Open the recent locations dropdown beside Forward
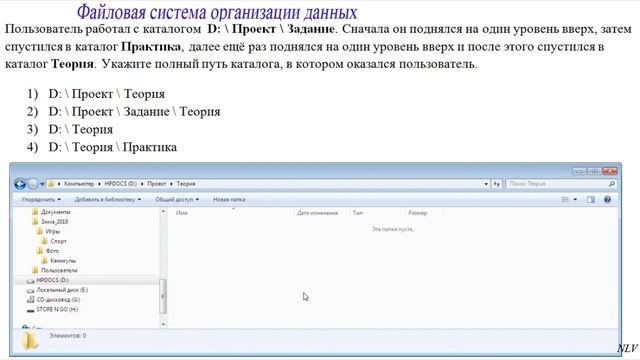This screenshot has width=640, height=360. click(42, 184)
